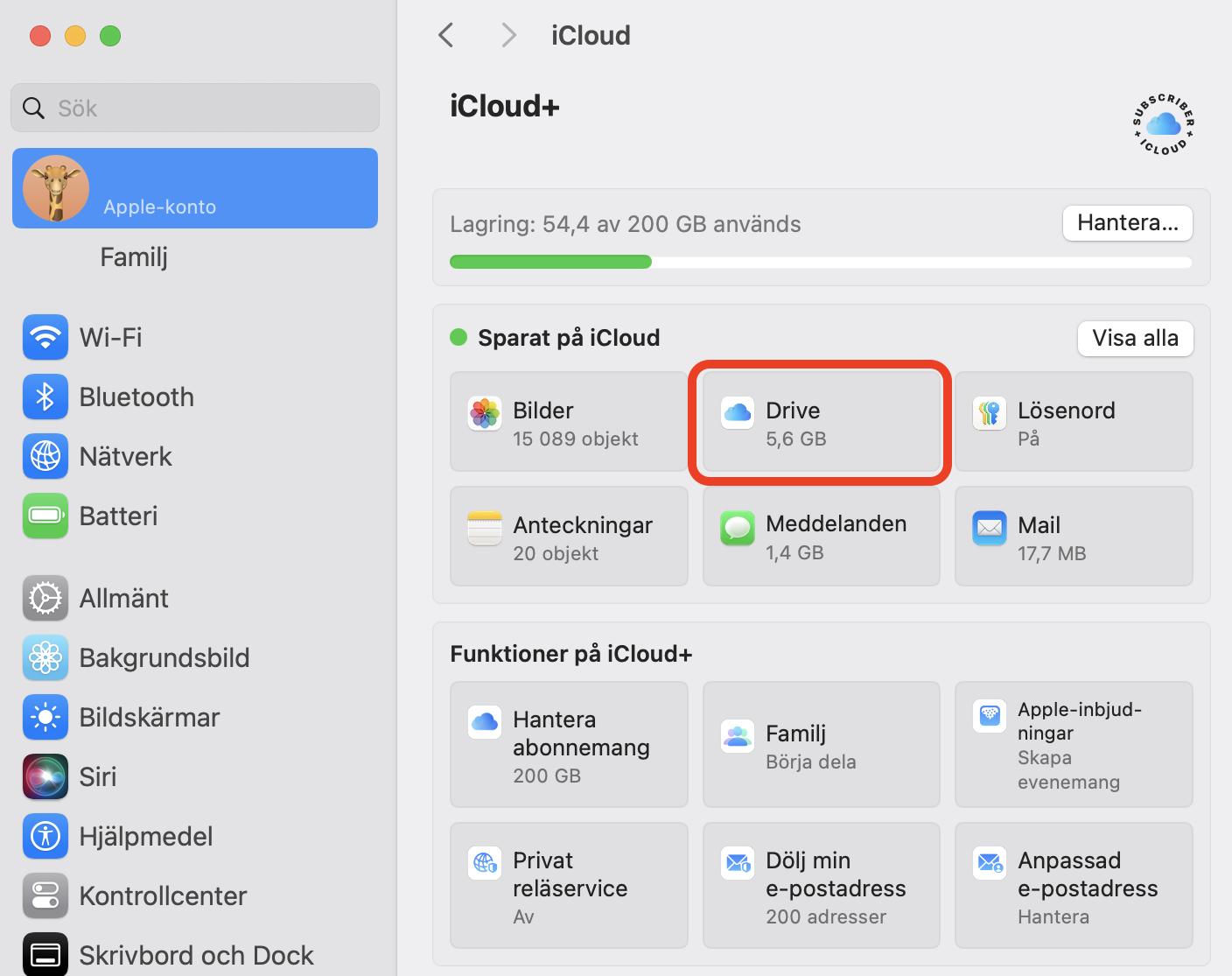1232x976 pixels.
Task: Click "Lagring: 54,4 av 200 GB används"
Action: 626,224
